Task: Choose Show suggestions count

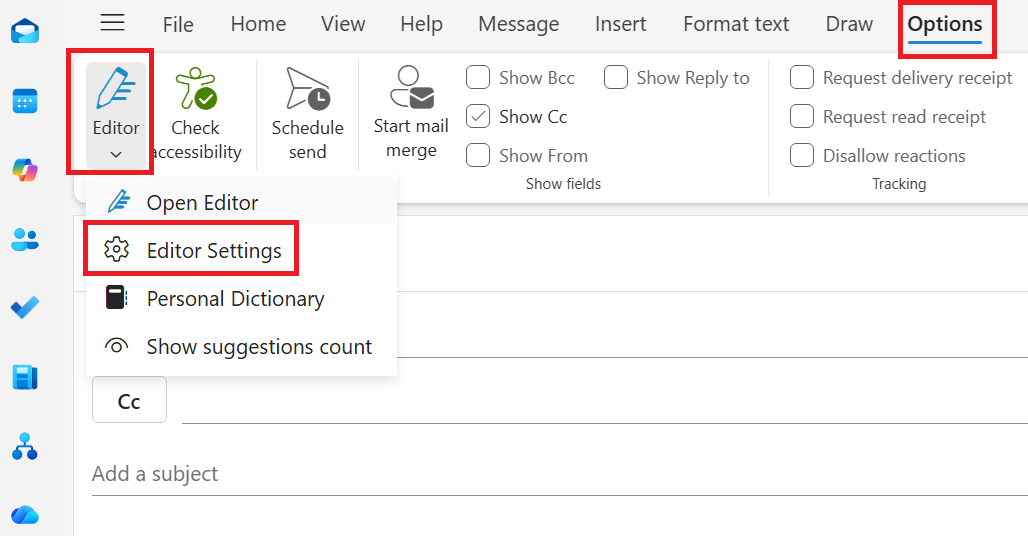Action: (x=241, y=346)
